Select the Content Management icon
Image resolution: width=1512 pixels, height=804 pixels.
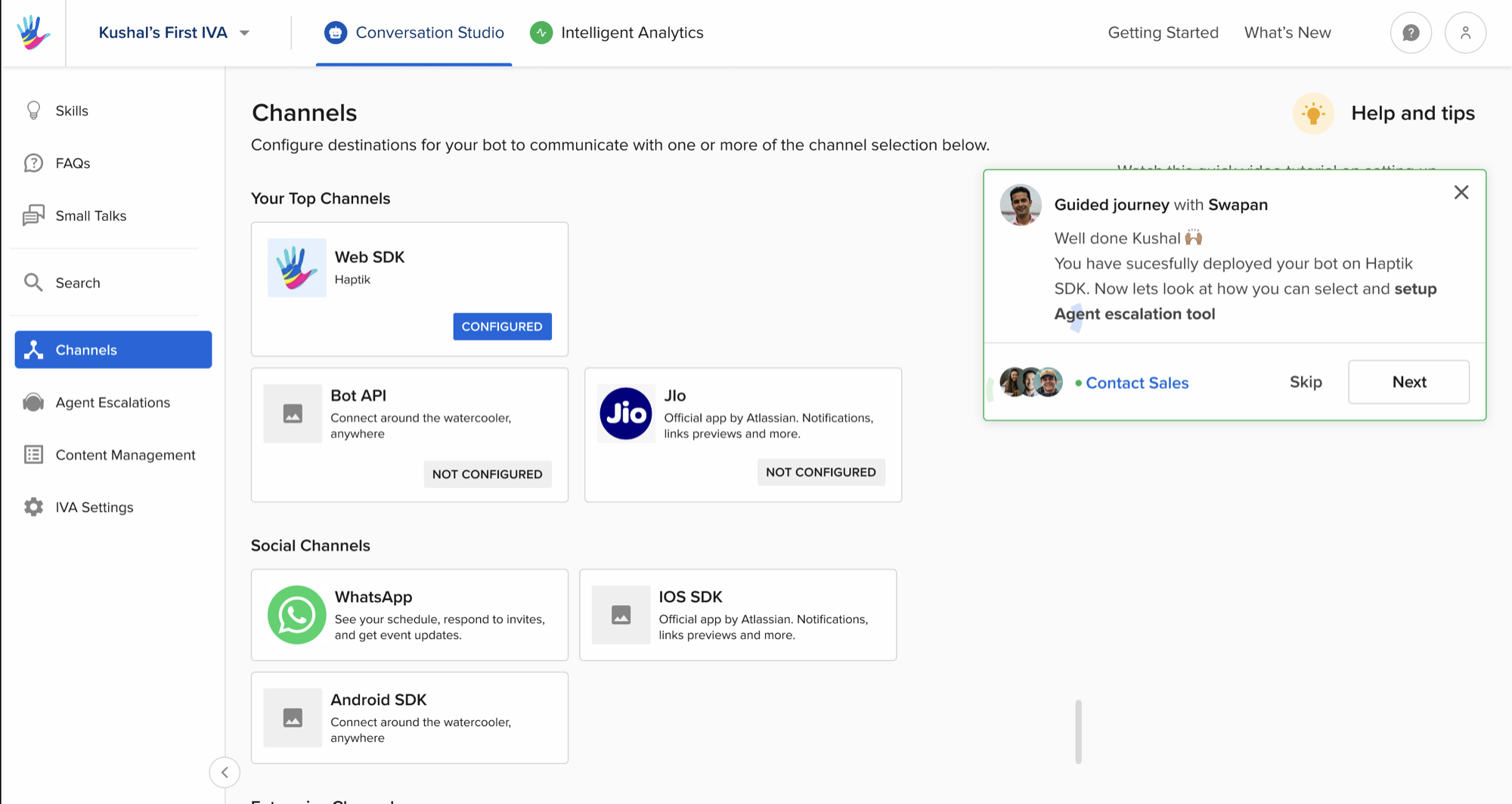coord(33,455)
